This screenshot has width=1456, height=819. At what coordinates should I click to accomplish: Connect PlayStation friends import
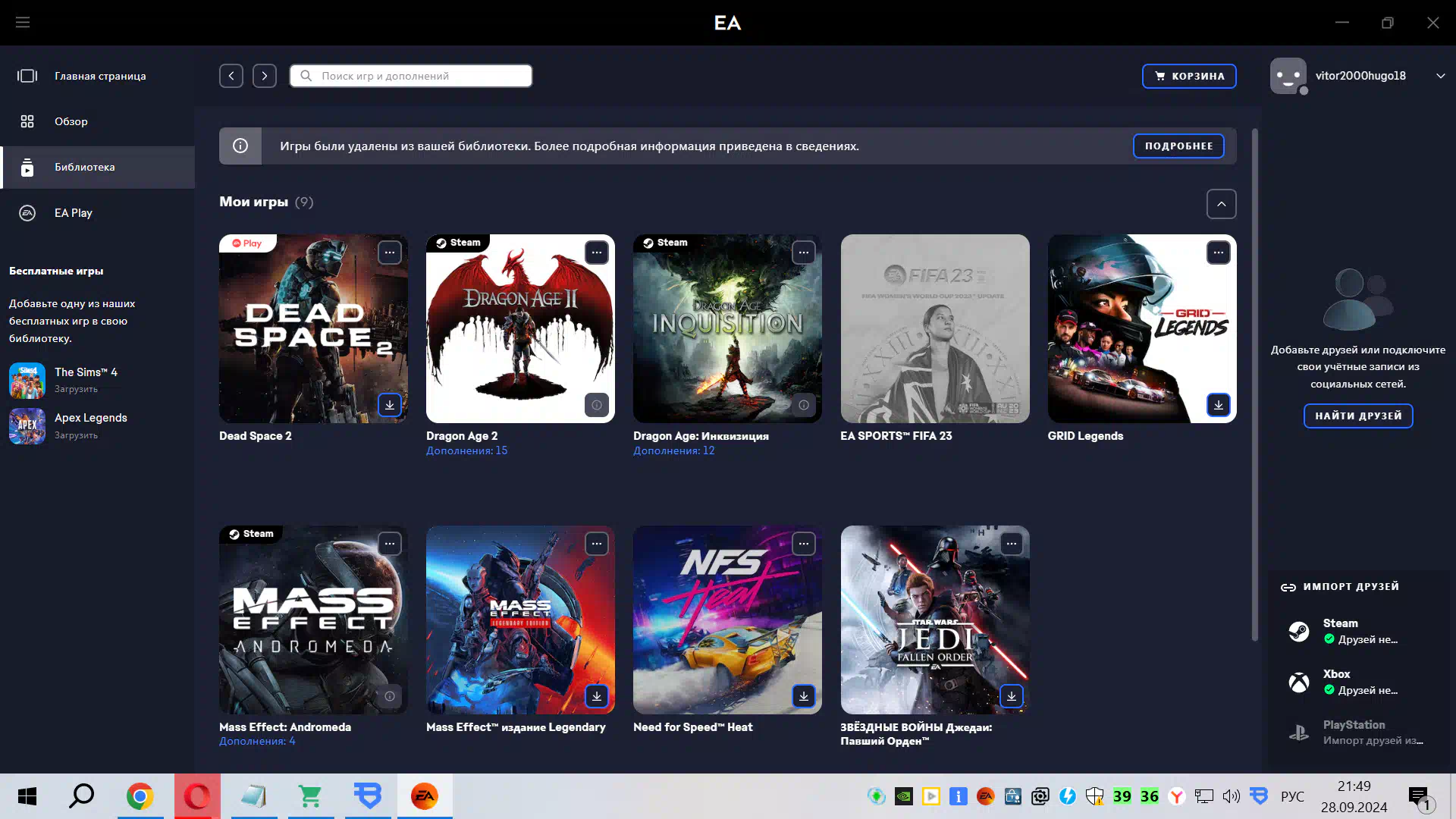pos(1357,733)
